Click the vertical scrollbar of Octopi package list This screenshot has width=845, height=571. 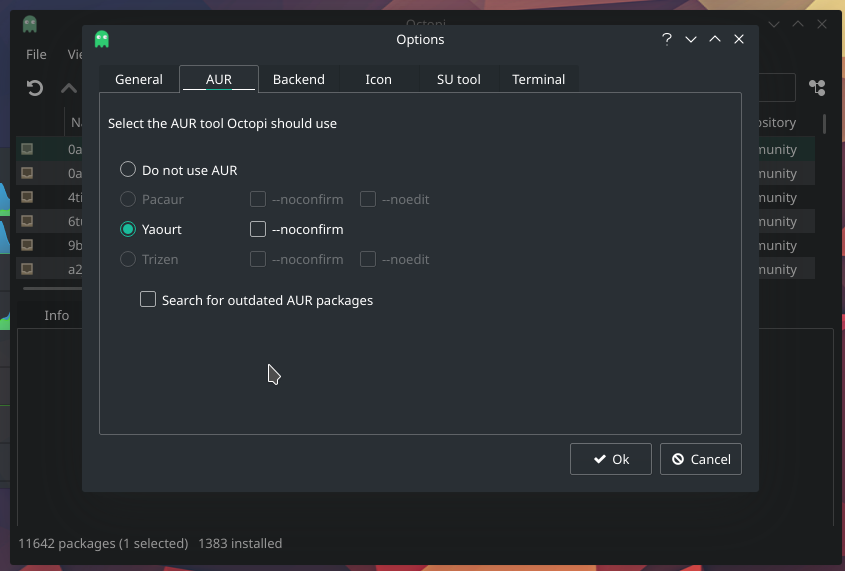[x=825, y=124]
